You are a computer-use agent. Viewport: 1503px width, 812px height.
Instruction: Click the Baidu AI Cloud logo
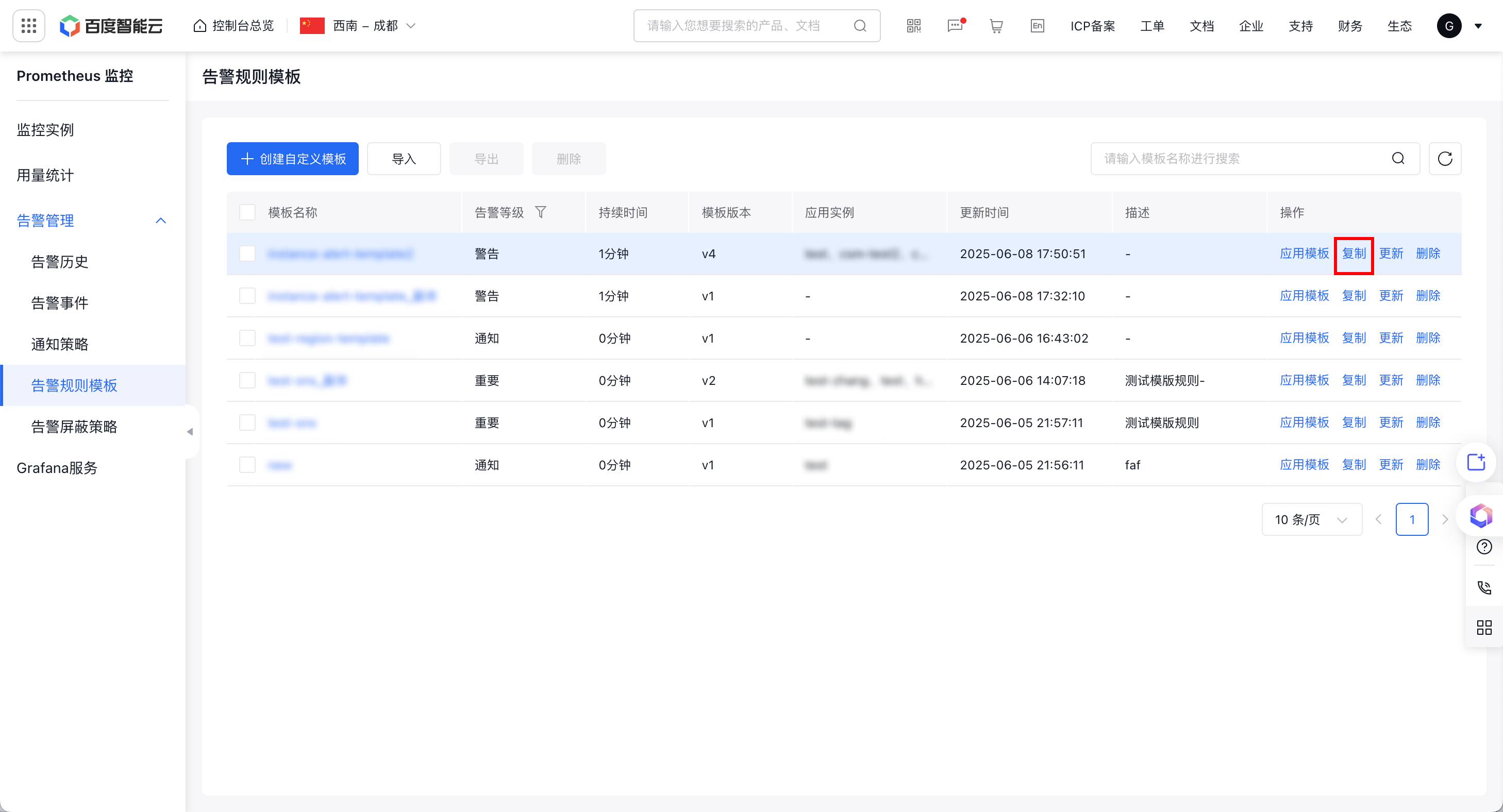(111, 26)
